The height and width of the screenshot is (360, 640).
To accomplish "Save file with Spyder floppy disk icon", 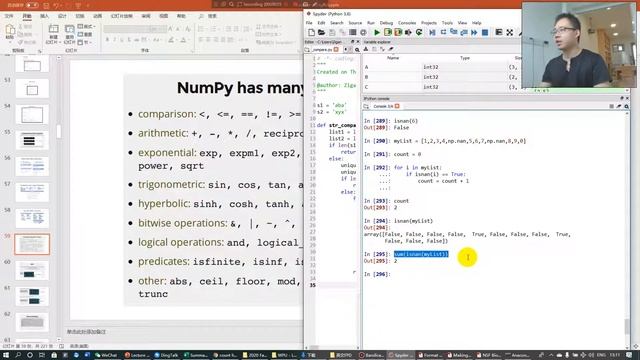I will [x=332, y=32].
